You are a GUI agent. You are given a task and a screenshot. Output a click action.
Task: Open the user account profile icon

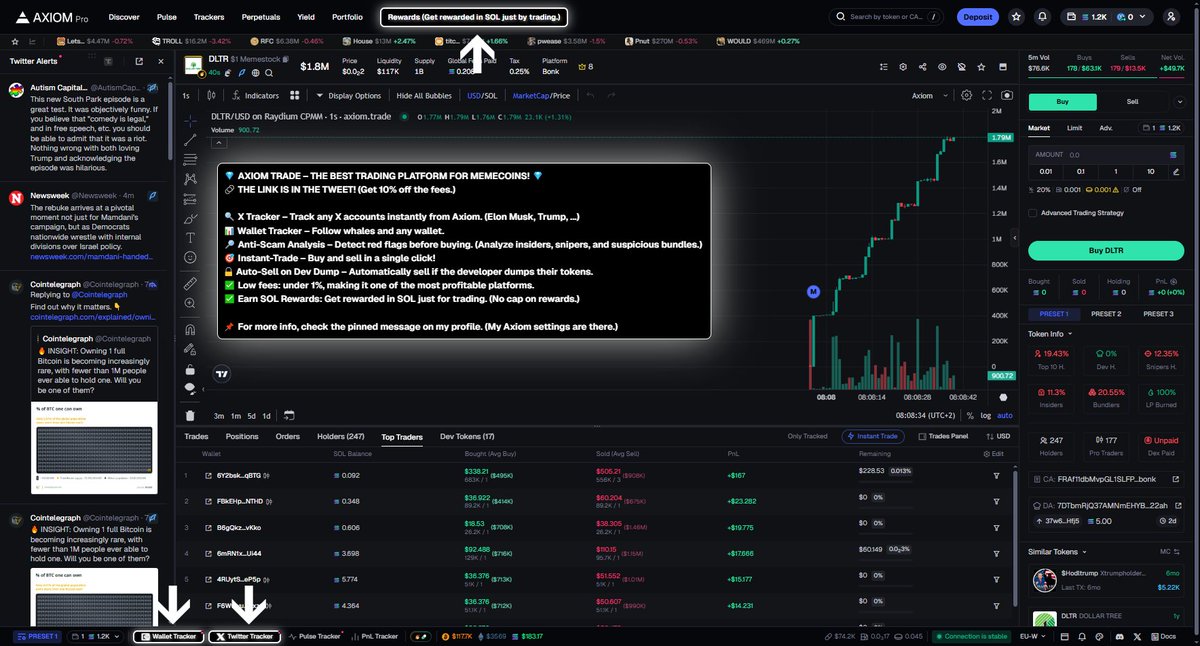coord(1172,17)
